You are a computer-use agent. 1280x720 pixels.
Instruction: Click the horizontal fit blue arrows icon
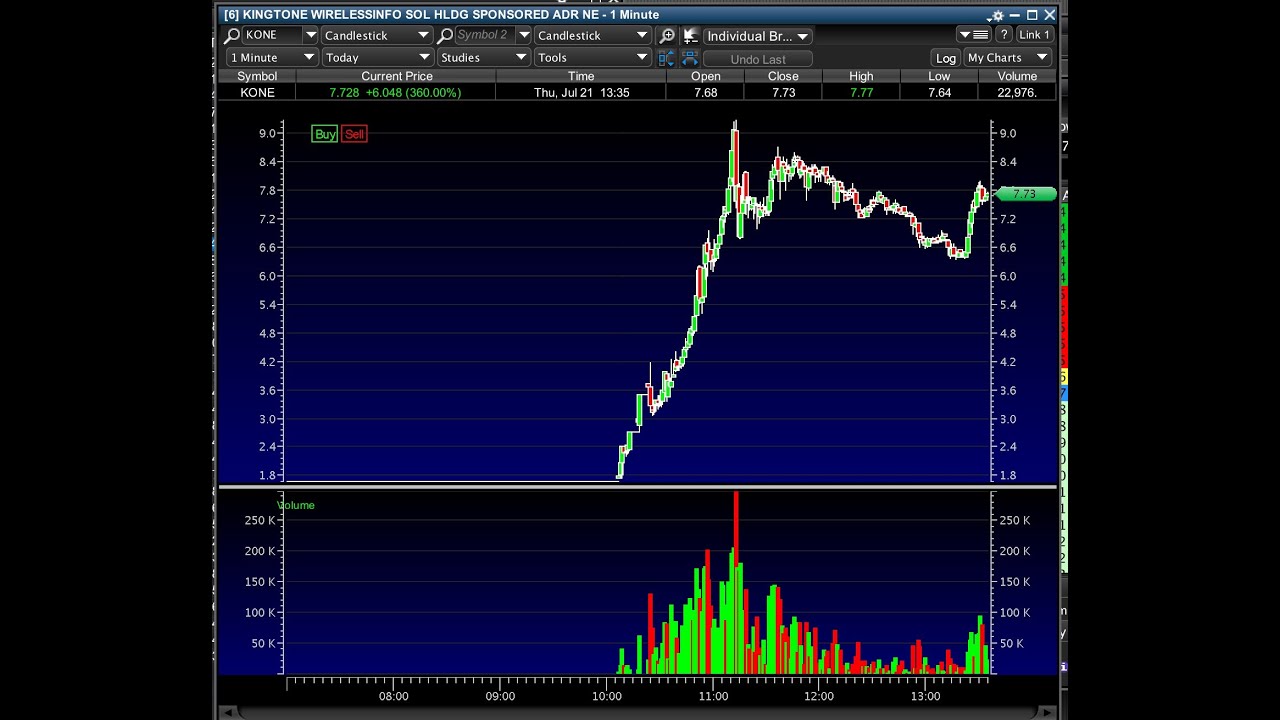689,58
